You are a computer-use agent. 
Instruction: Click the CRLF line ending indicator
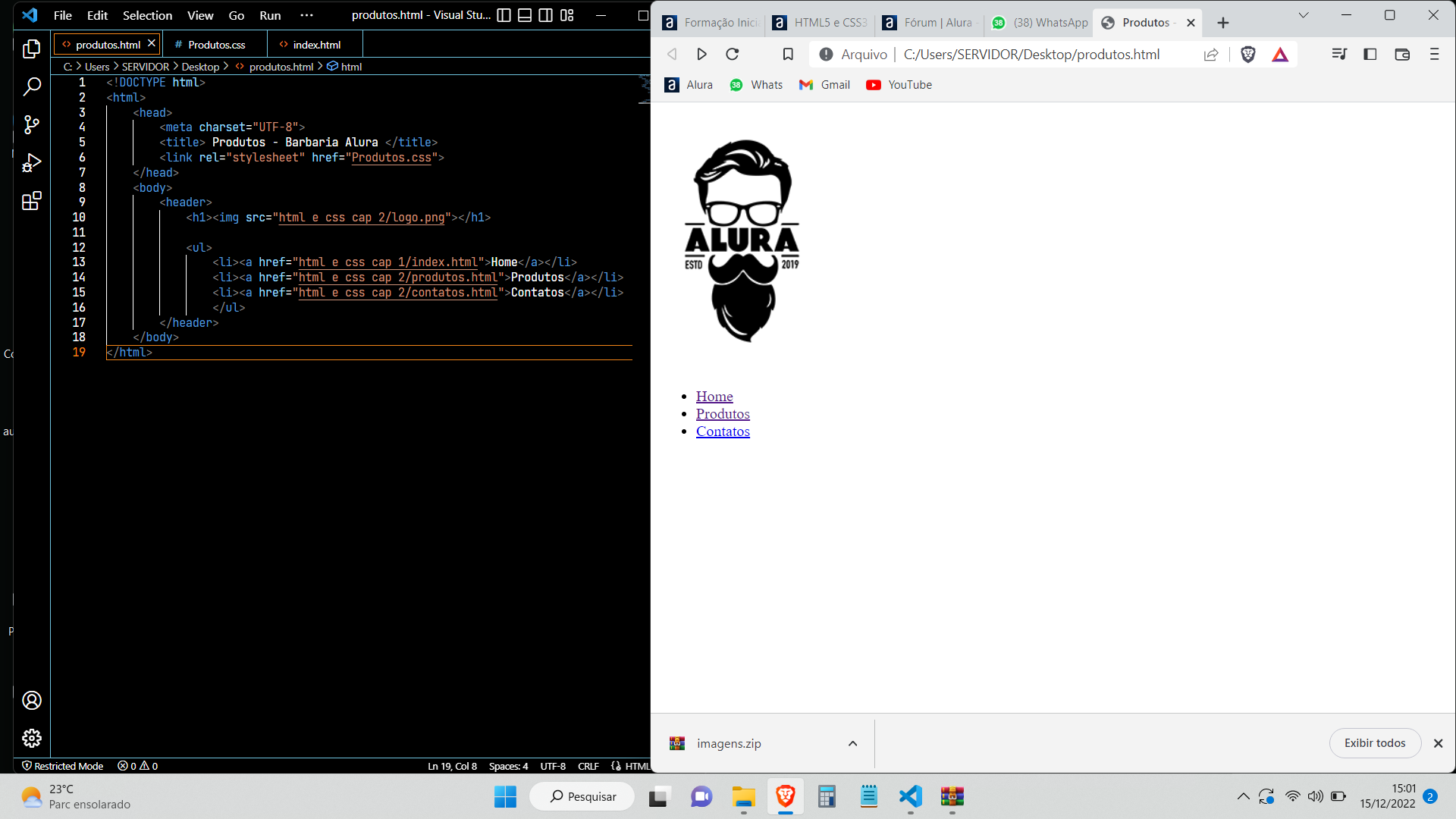click(588, 765)
